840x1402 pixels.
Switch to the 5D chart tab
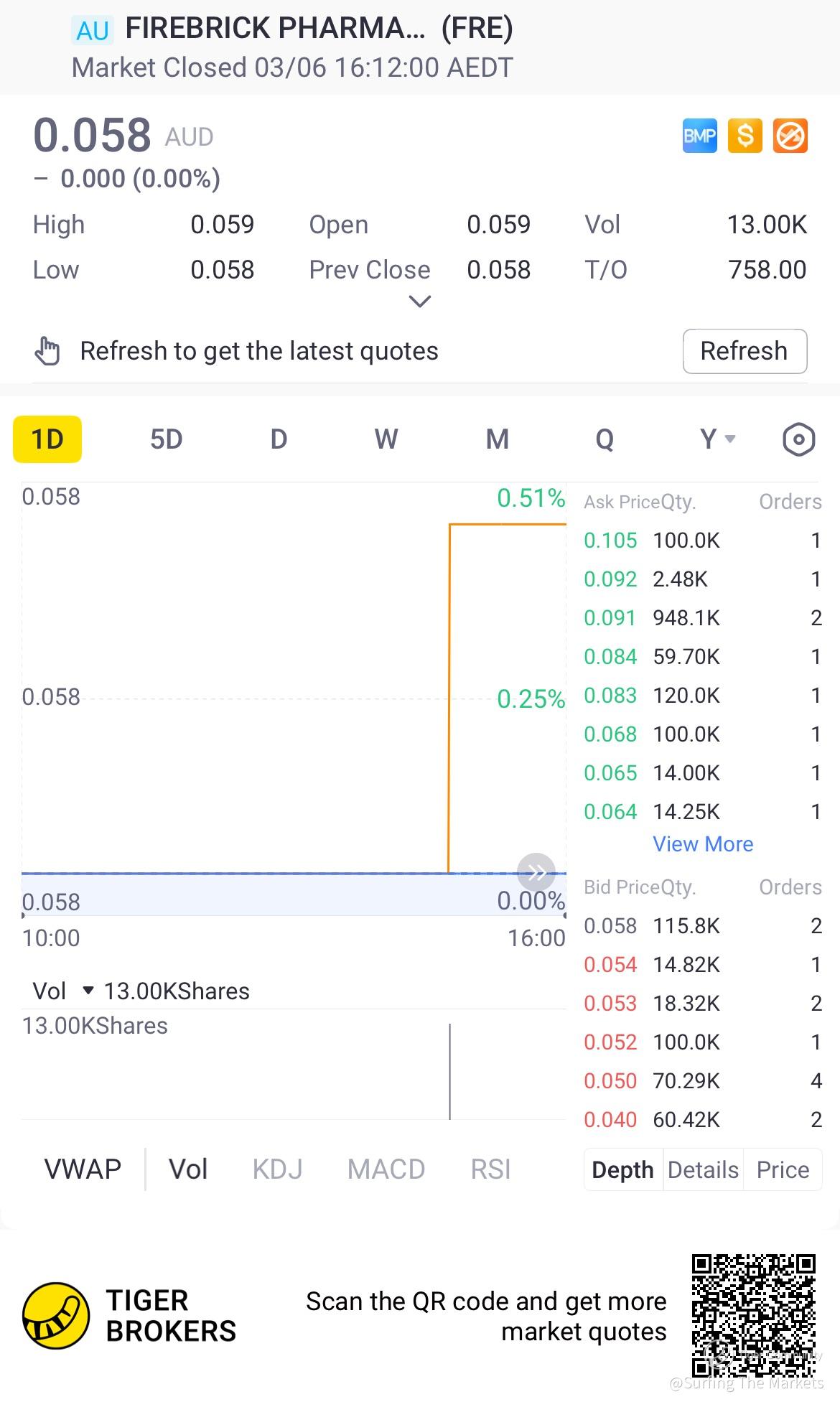tap(166, 439)
